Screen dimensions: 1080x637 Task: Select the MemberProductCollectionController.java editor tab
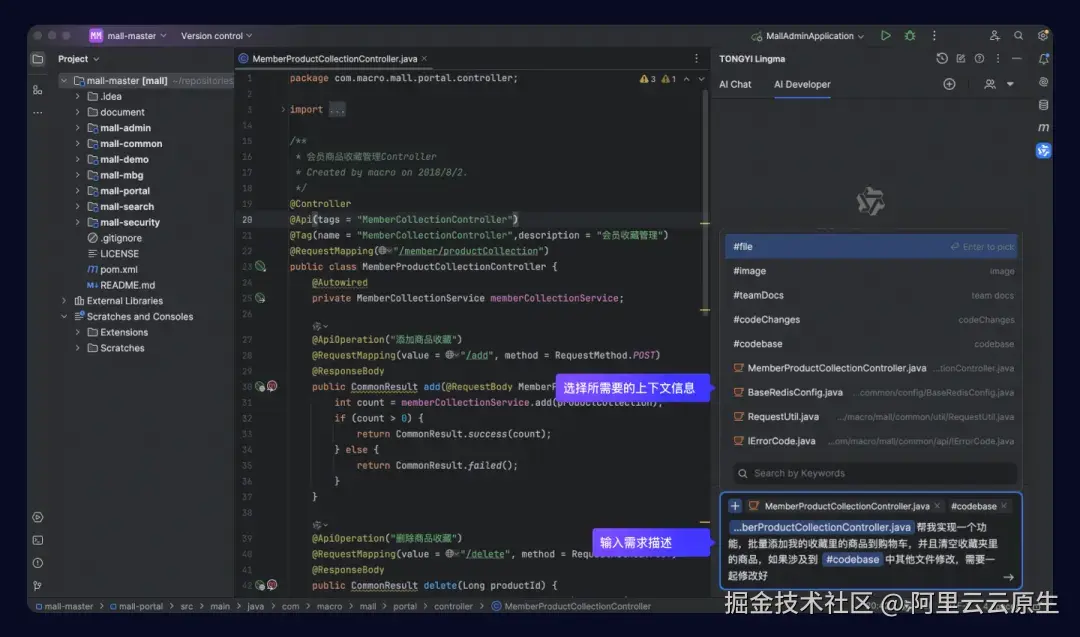click(x=335, y=59)
